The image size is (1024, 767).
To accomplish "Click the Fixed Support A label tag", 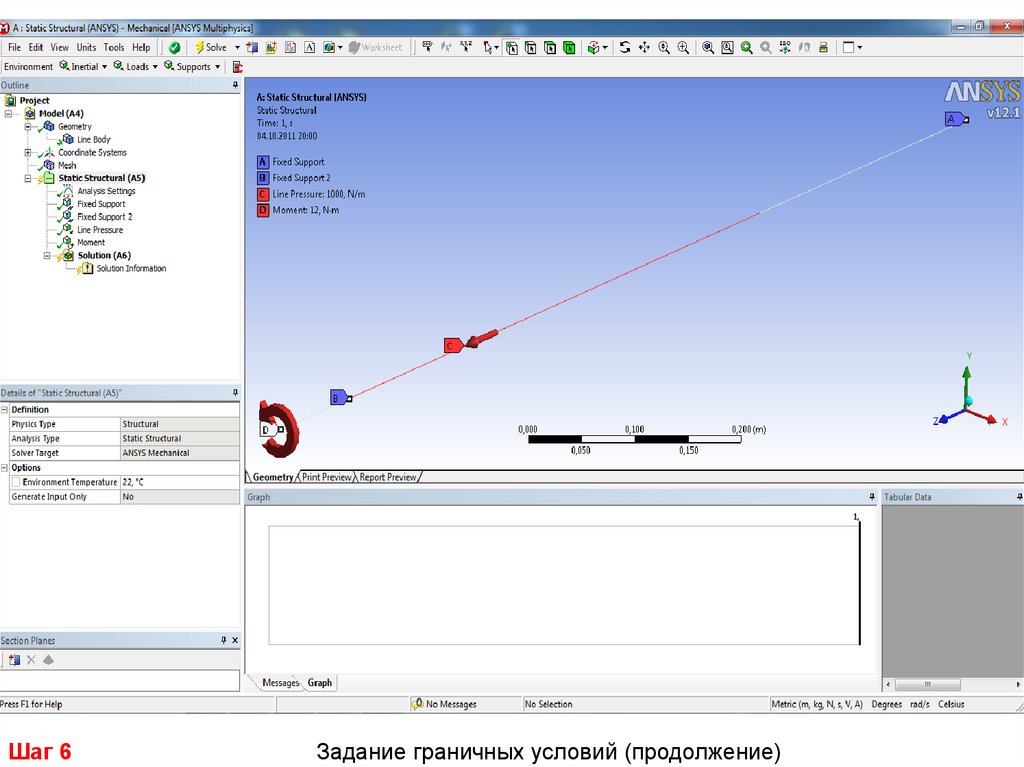I will [x=953, y=119].
